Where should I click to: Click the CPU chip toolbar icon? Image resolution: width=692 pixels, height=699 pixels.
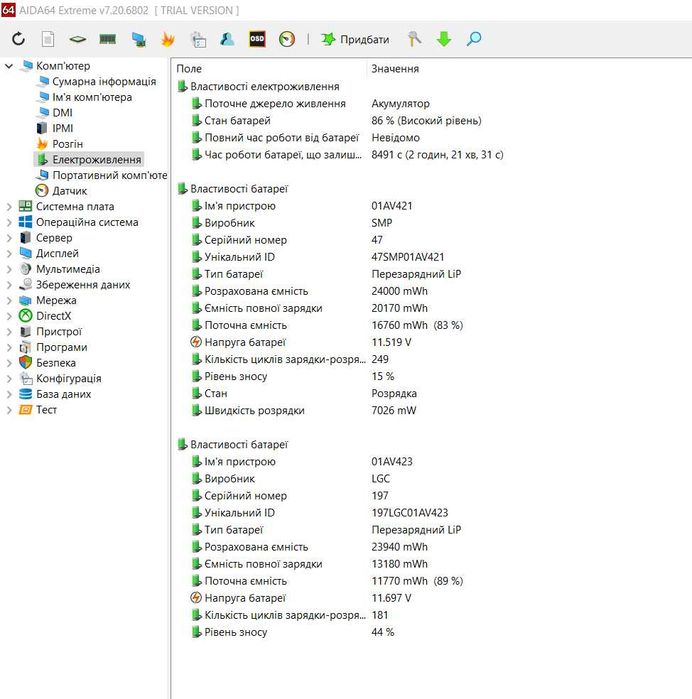[x=78, y=39]
